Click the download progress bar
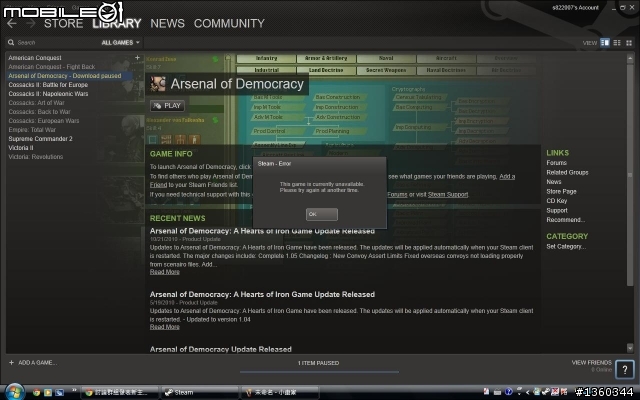This screenshot has height=400, width=640. click(319, 372)
